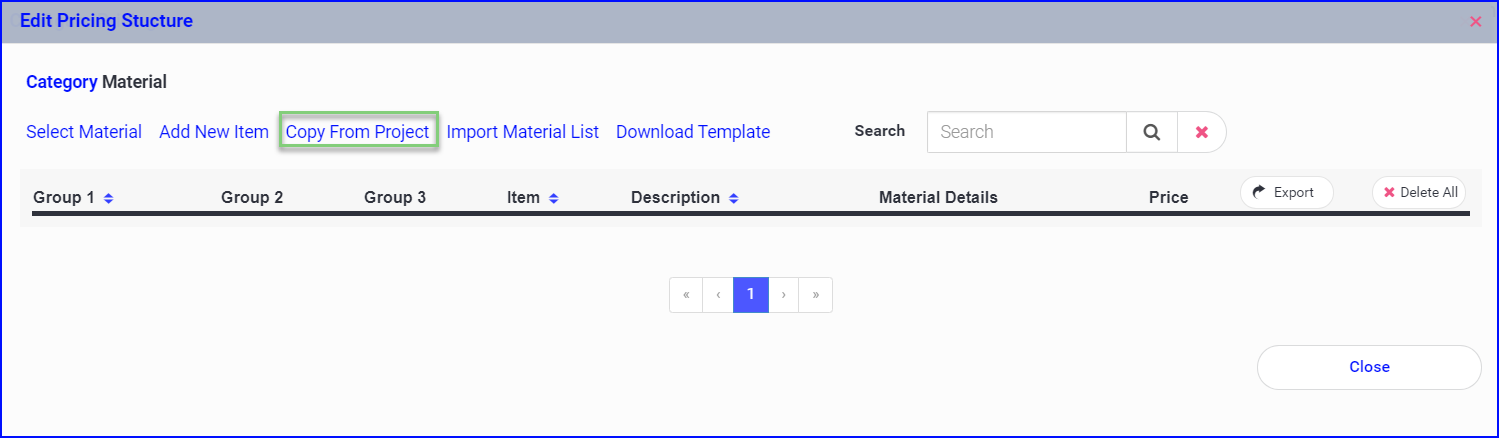Screen dimensions: 1499x438
Task: Click Download Template link
Action: click(x=693, y=132)
